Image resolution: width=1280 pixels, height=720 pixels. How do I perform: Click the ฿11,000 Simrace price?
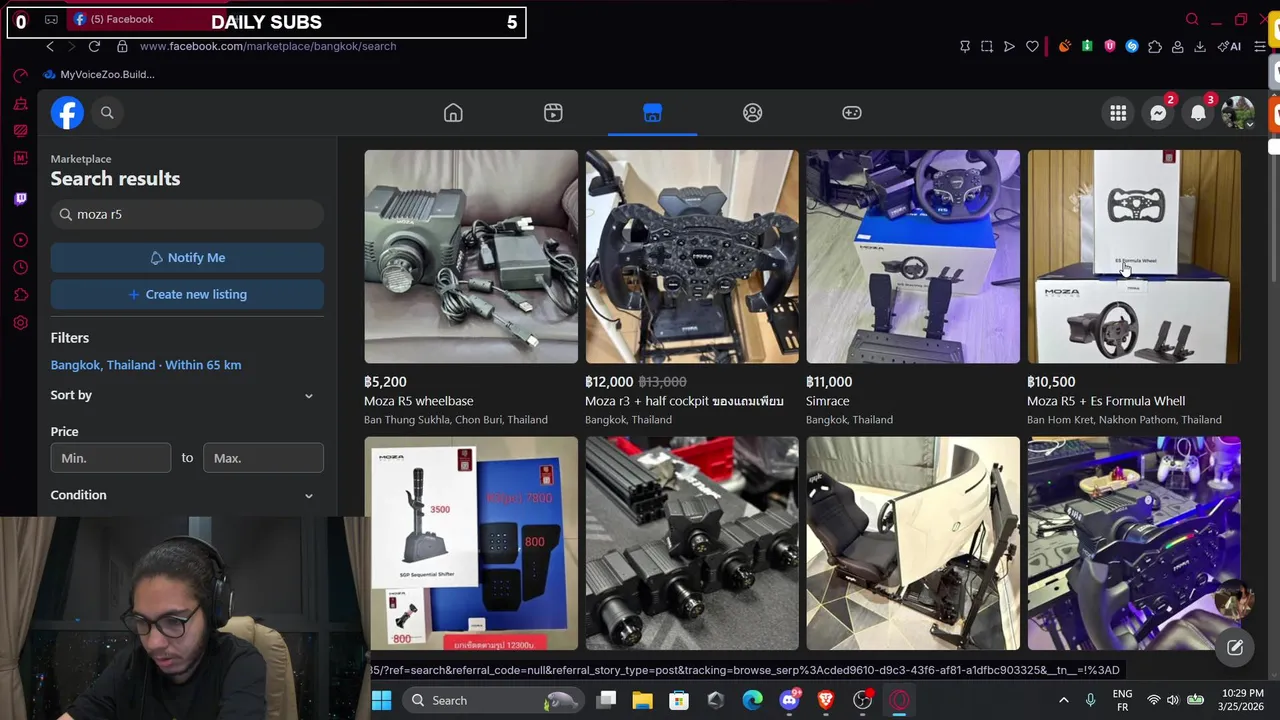tap(829, 382)
